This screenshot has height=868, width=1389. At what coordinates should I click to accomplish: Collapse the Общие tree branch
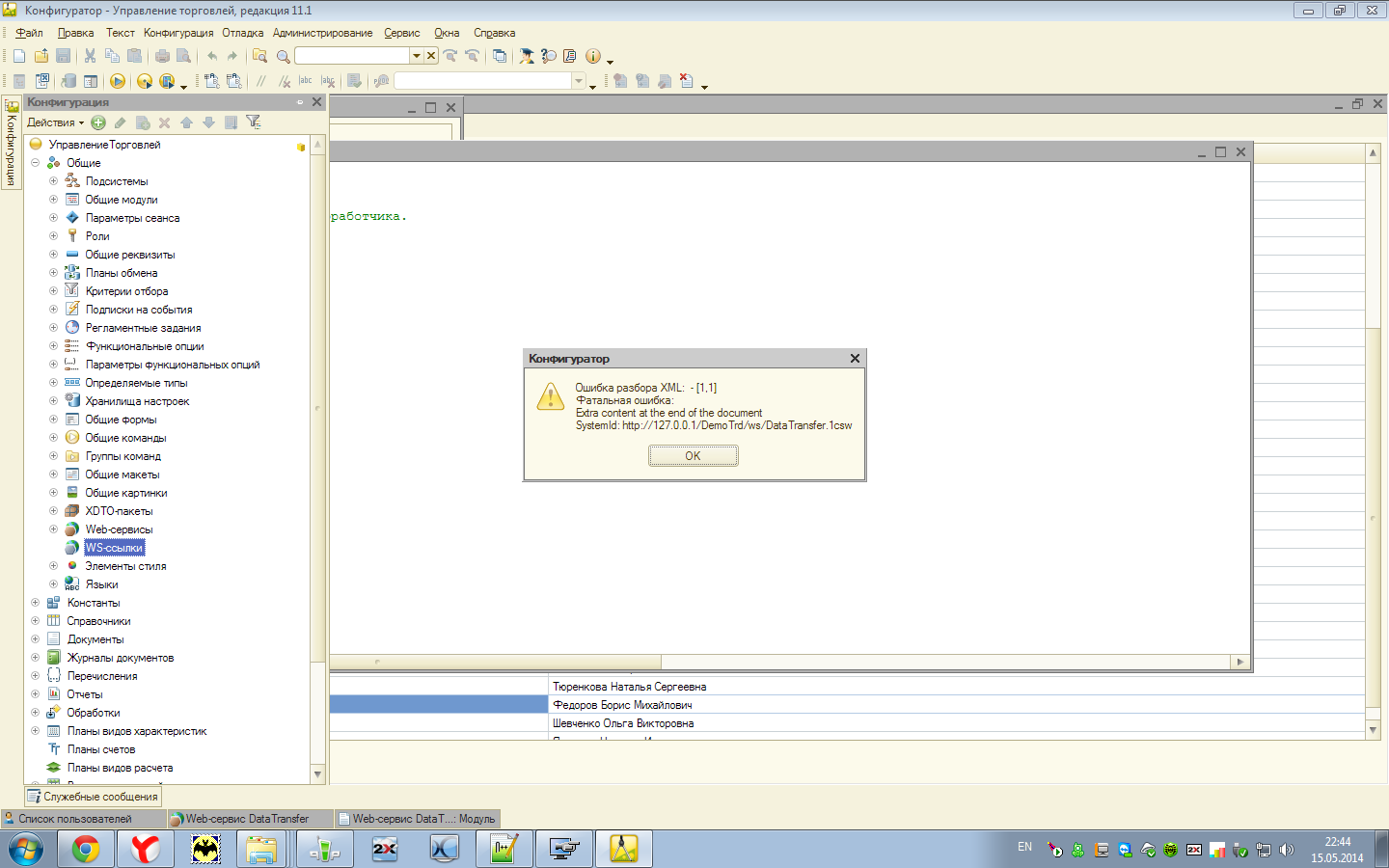36,163
